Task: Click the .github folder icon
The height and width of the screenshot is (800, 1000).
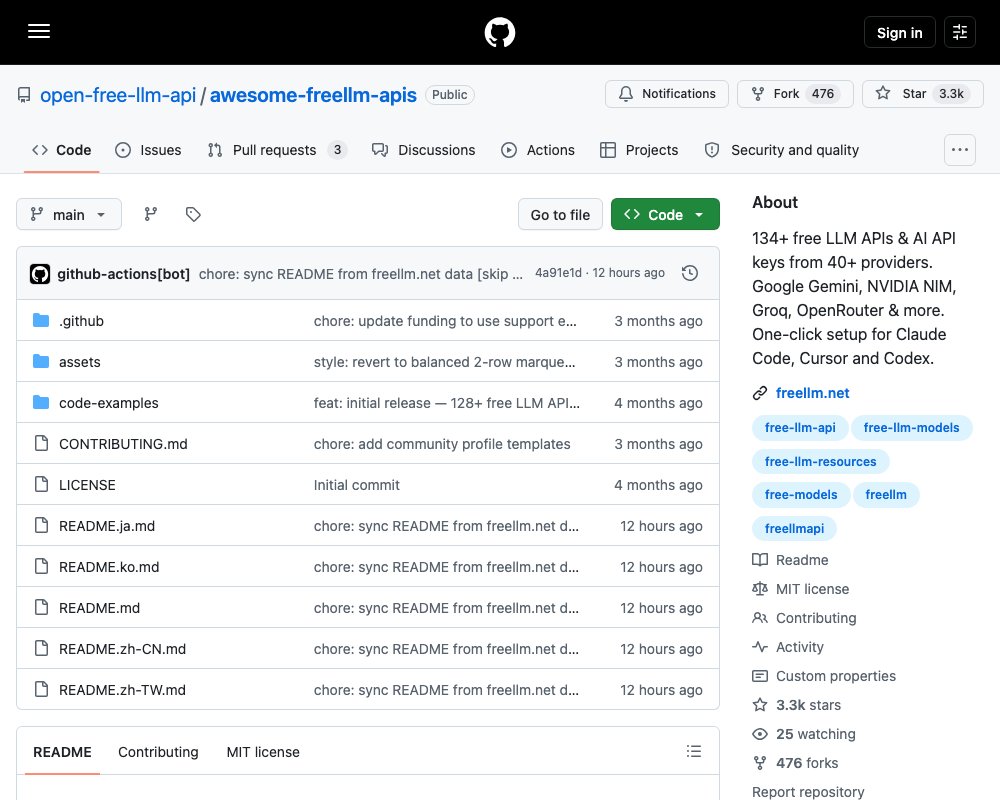Action: tap(41, 320)
